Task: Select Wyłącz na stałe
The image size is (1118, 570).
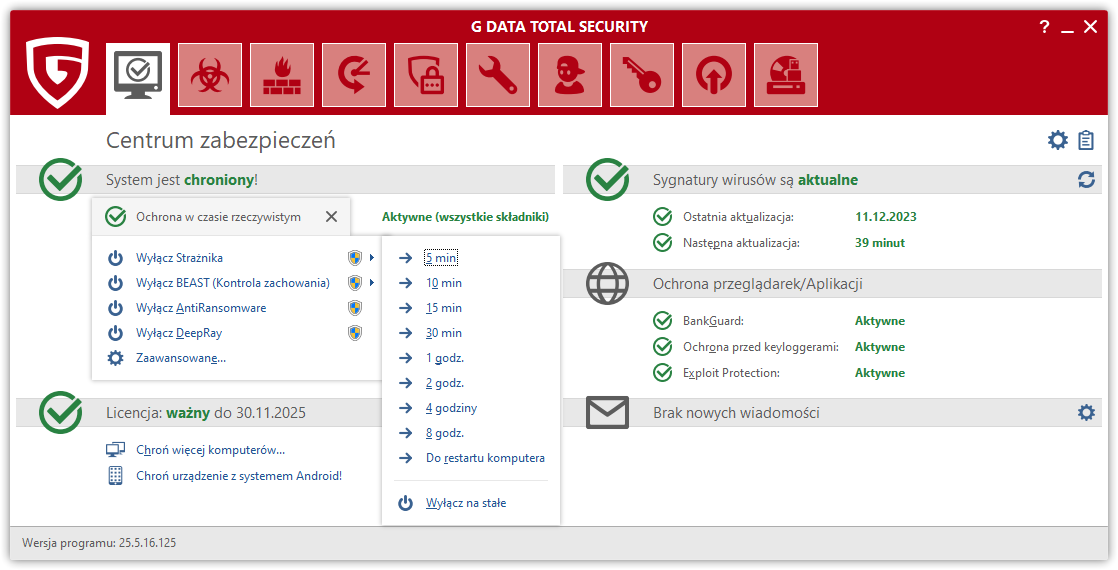Action: (x=466, y=503)
